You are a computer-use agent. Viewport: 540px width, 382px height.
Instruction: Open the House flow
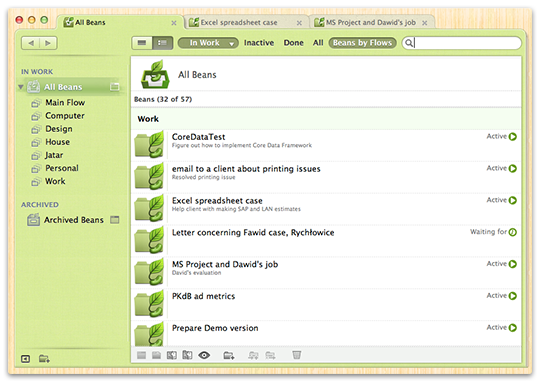[57, 142]
